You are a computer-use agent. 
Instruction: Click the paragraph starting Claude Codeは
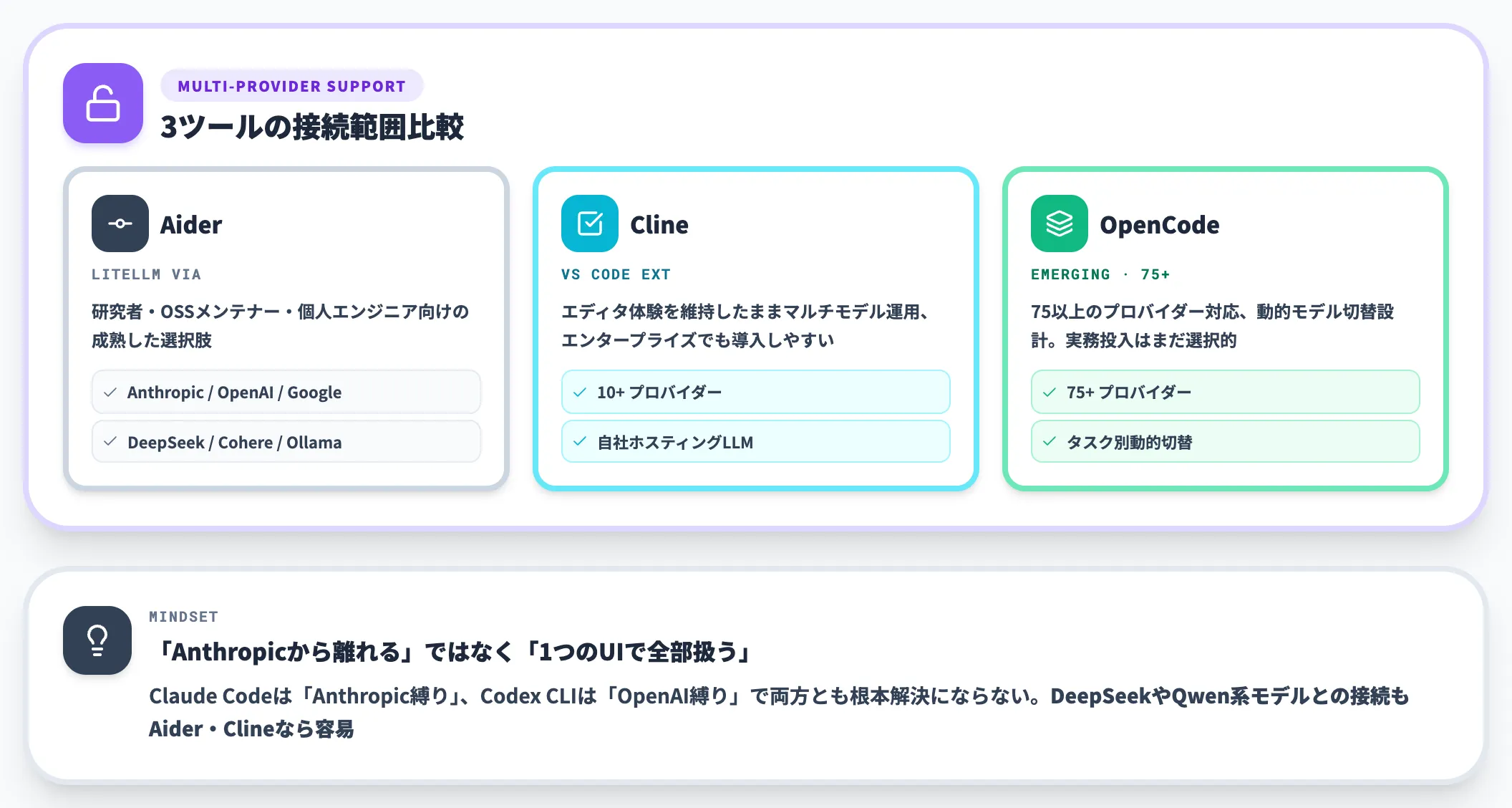tap(779, 712)
